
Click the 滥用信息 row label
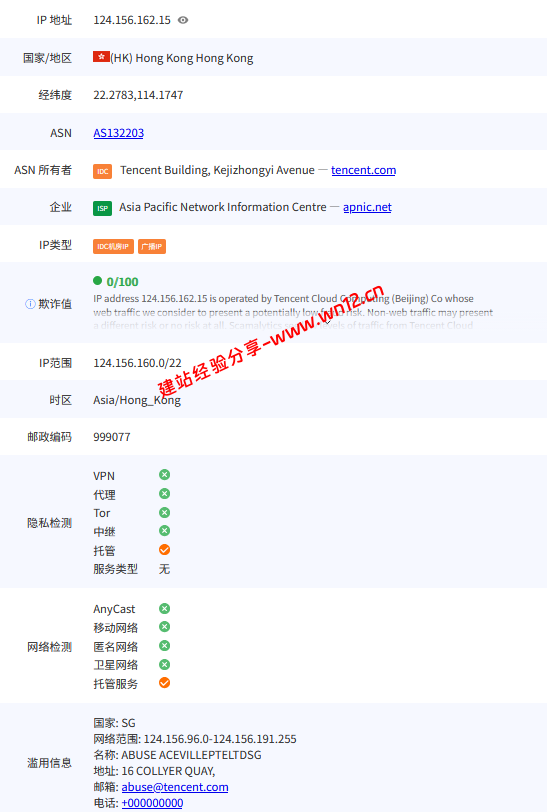coord(49,763)
